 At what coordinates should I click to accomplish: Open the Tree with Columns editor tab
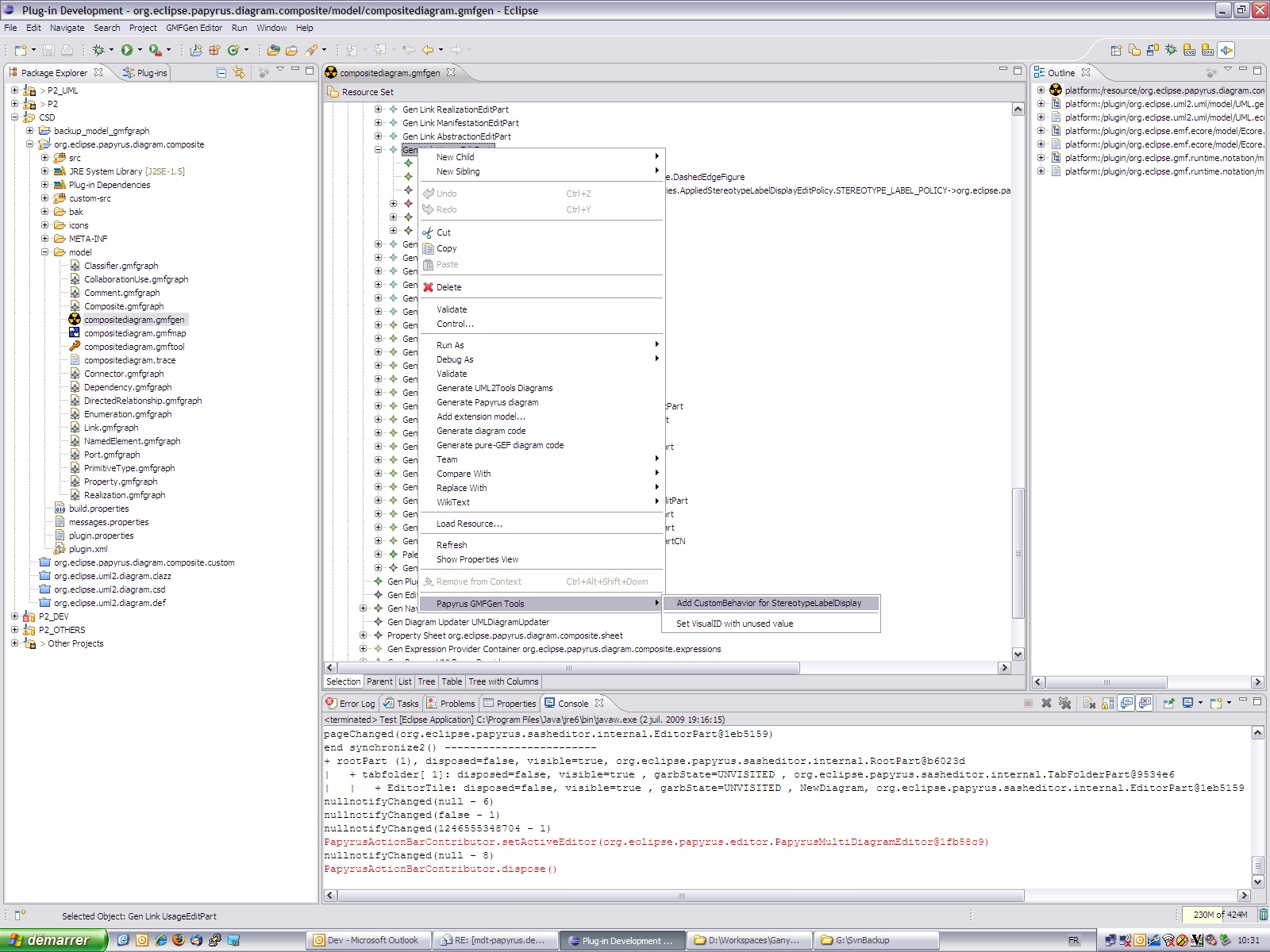(x=503, y=681)
